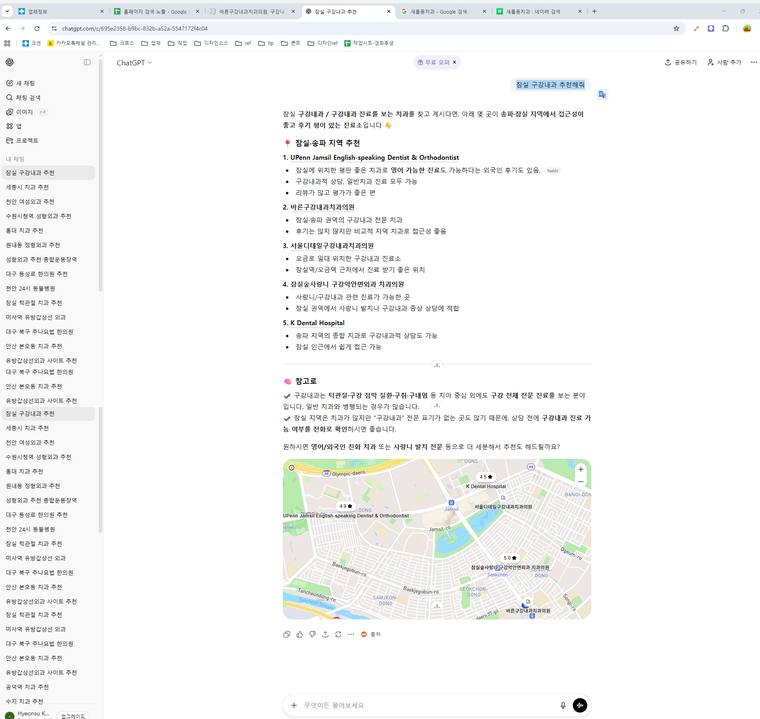Close the 업체정보 tab
760x719 pixels.
click(102, 11)
